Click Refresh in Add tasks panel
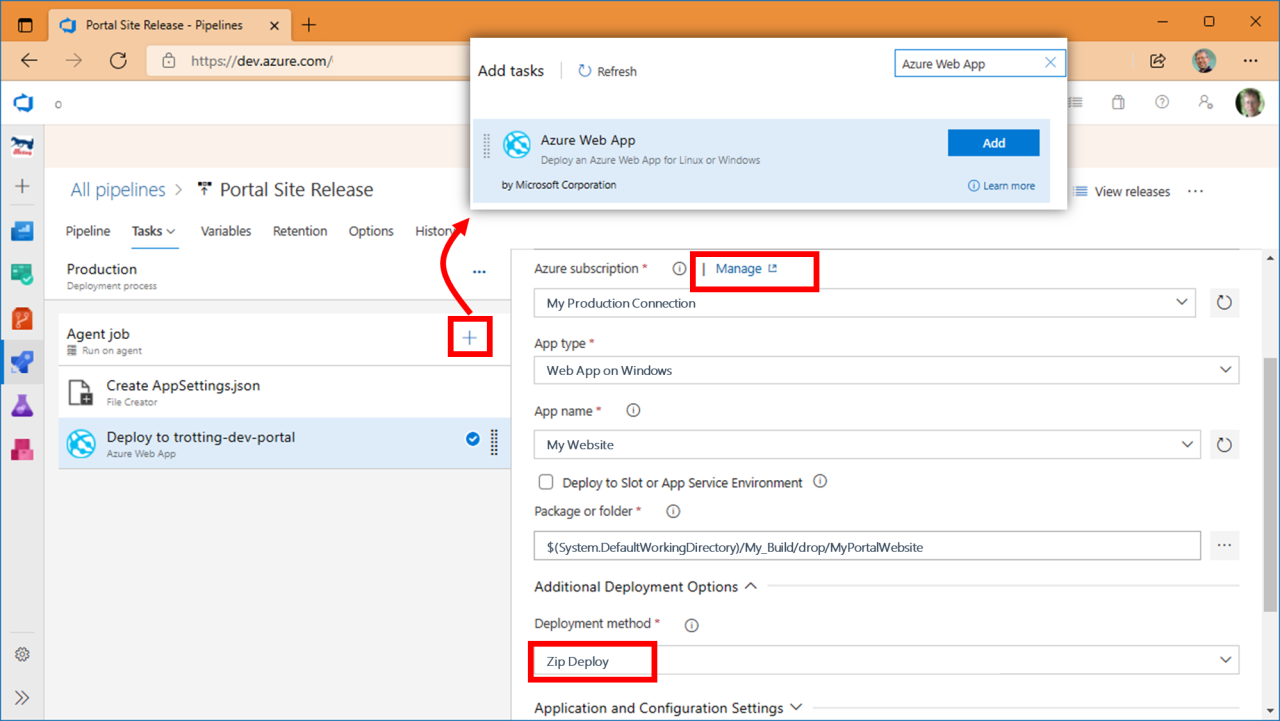This screenshot has height=721, width=1280. click(607, 71)
